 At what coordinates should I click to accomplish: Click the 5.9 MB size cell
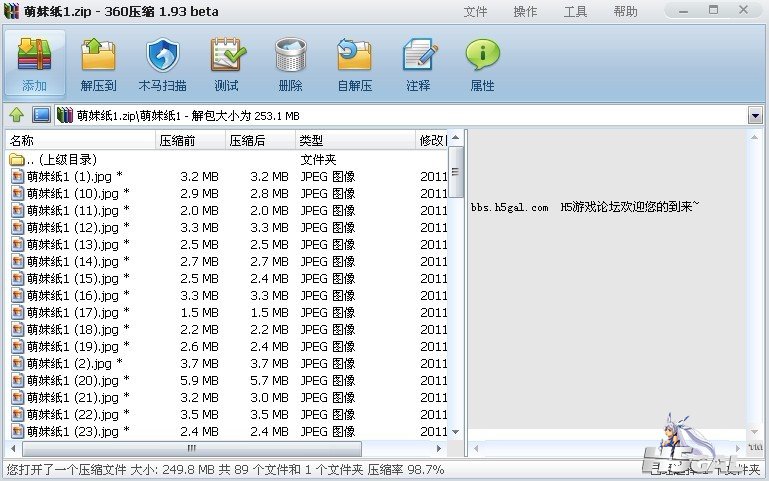point(199,380)
